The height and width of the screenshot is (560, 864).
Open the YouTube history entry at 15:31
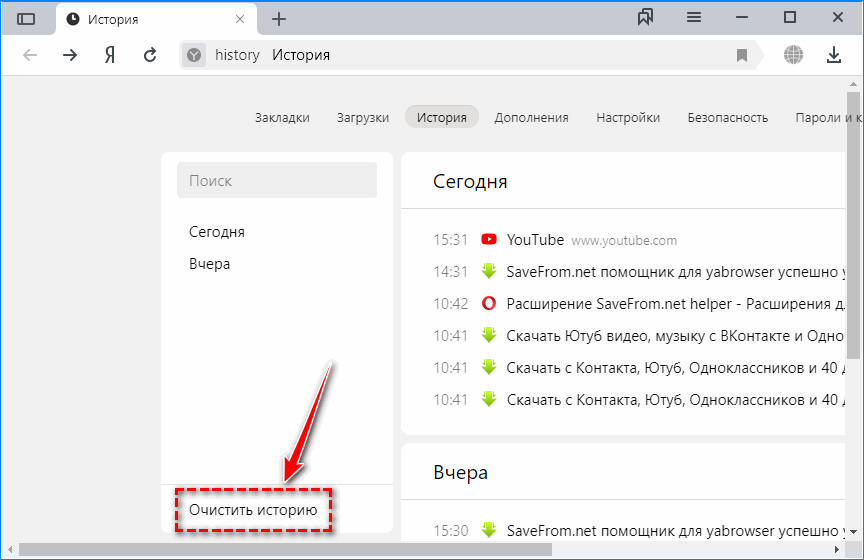click(535, 240)
